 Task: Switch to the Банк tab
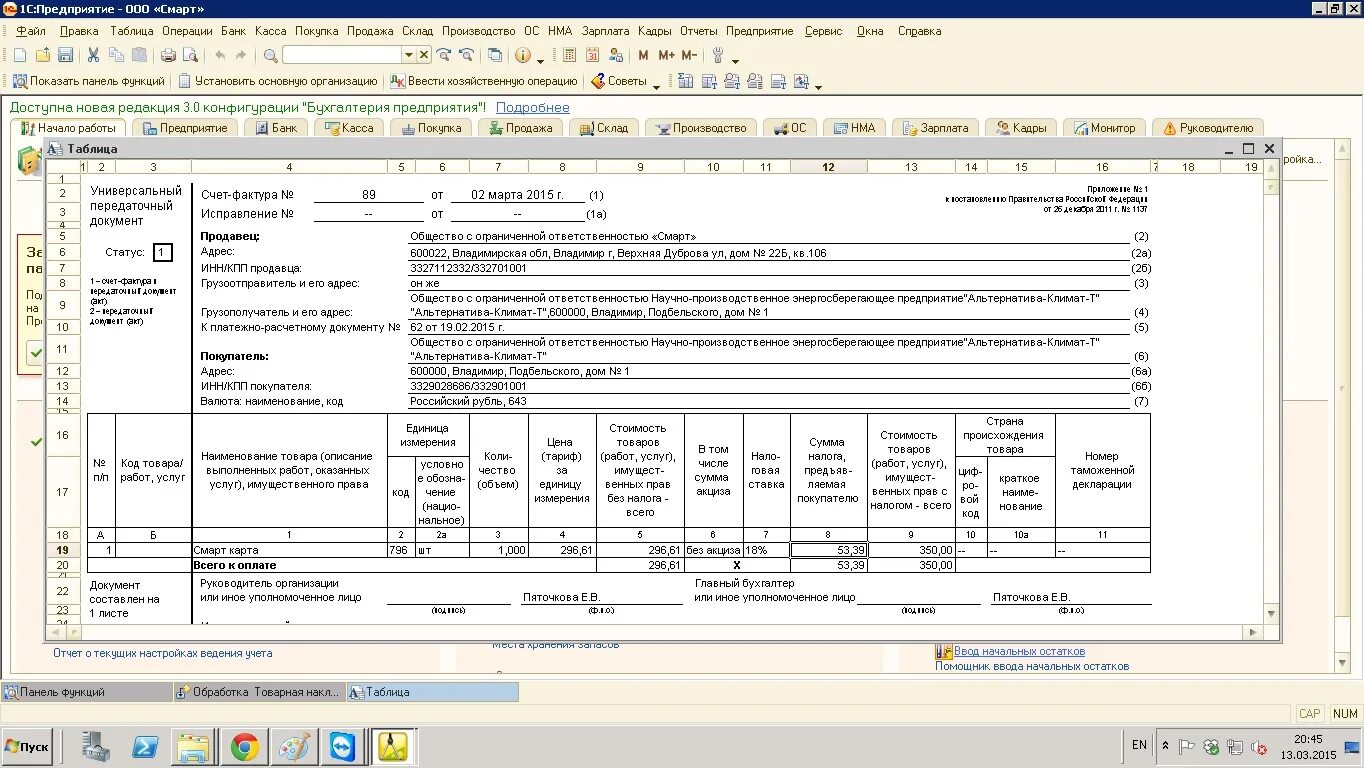[274, 128]
